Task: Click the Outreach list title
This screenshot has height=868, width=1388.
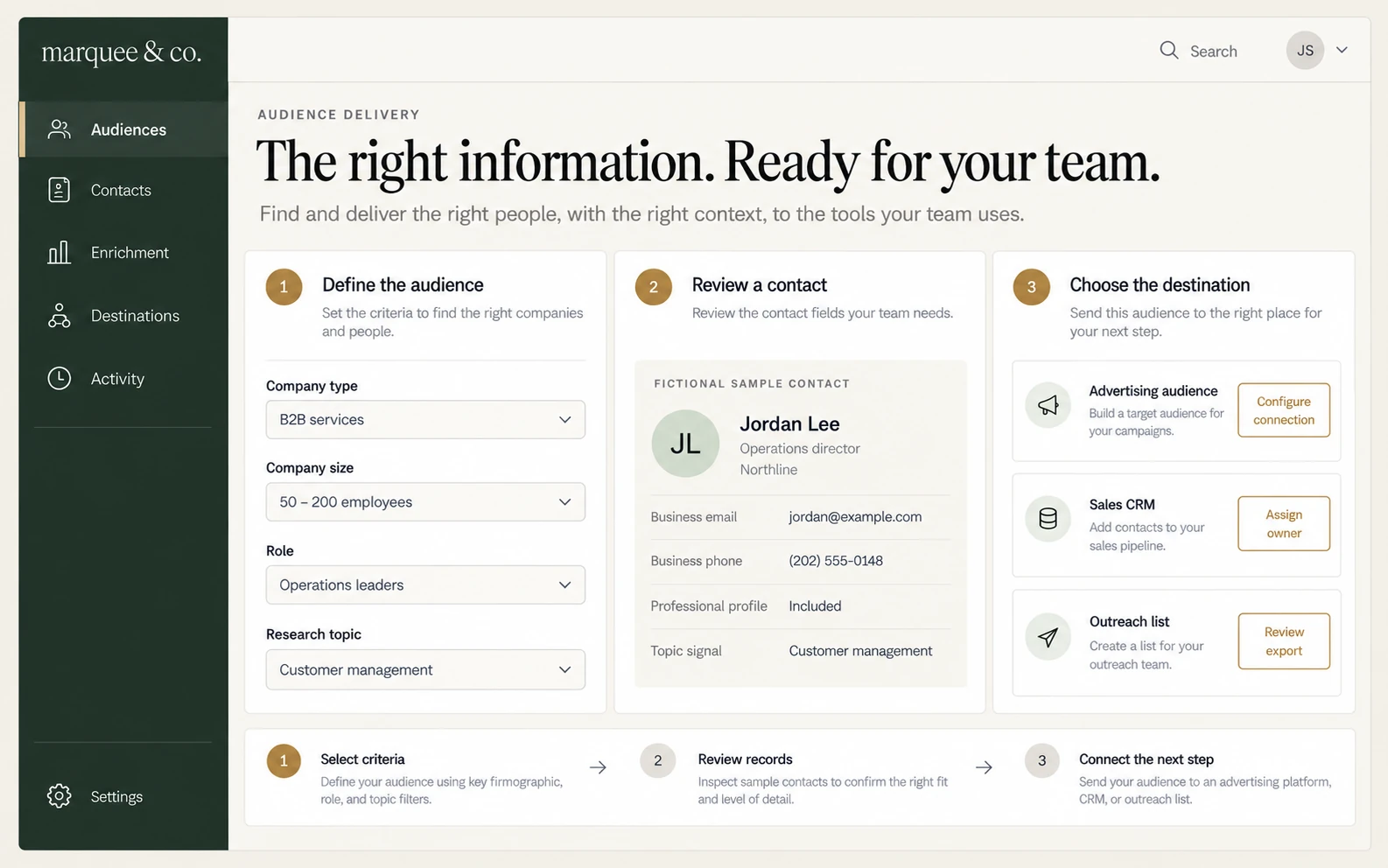Action: coord(1129,622)
